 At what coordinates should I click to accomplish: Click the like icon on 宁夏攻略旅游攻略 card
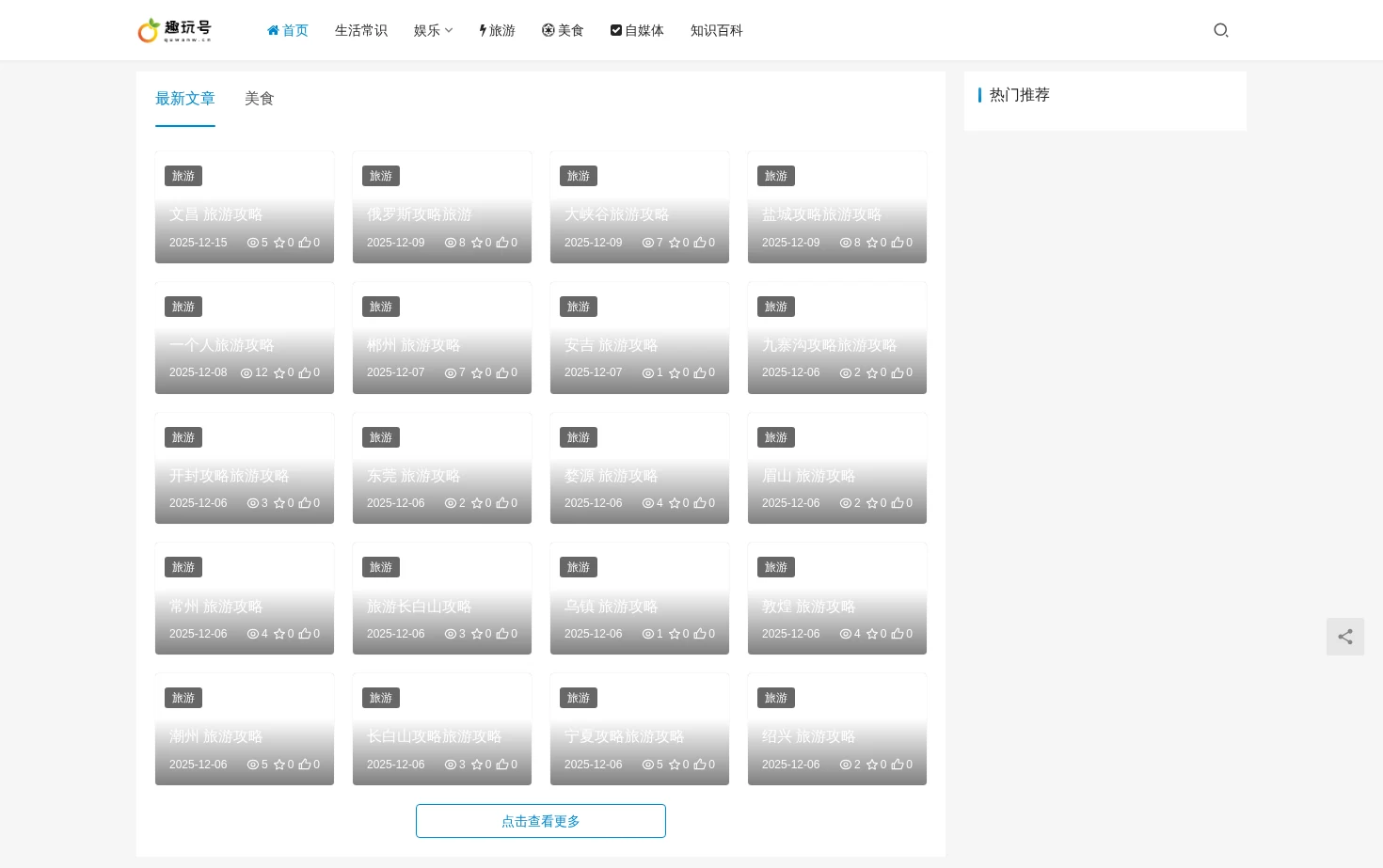pos(700,765)
